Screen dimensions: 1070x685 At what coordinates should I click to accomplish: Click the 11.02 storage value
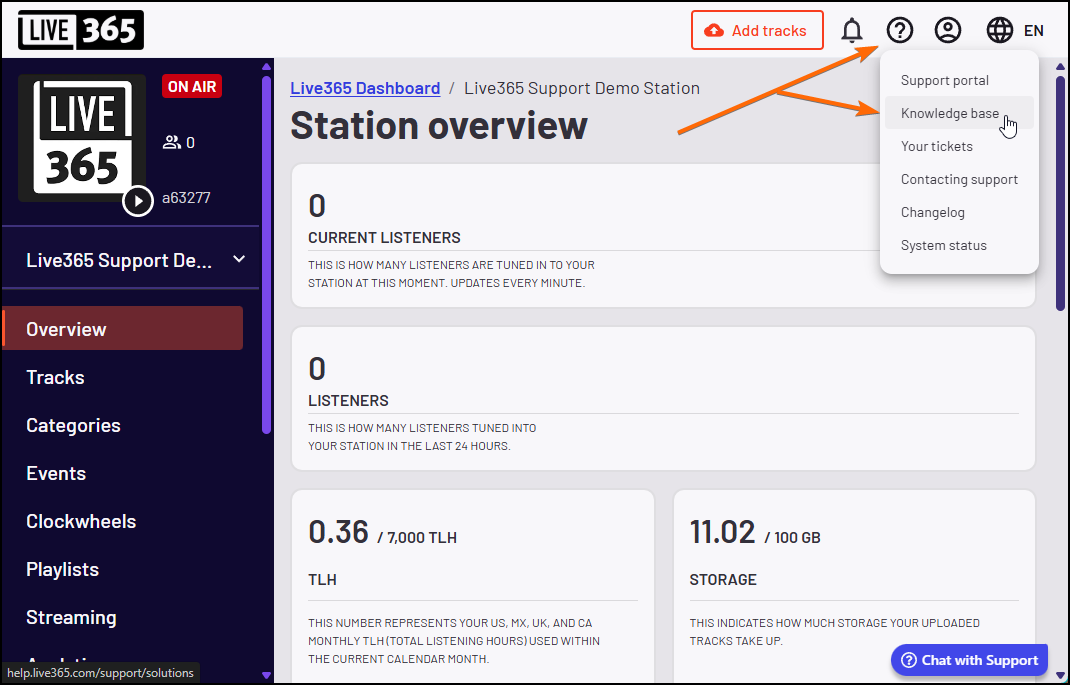coord(723,532)
